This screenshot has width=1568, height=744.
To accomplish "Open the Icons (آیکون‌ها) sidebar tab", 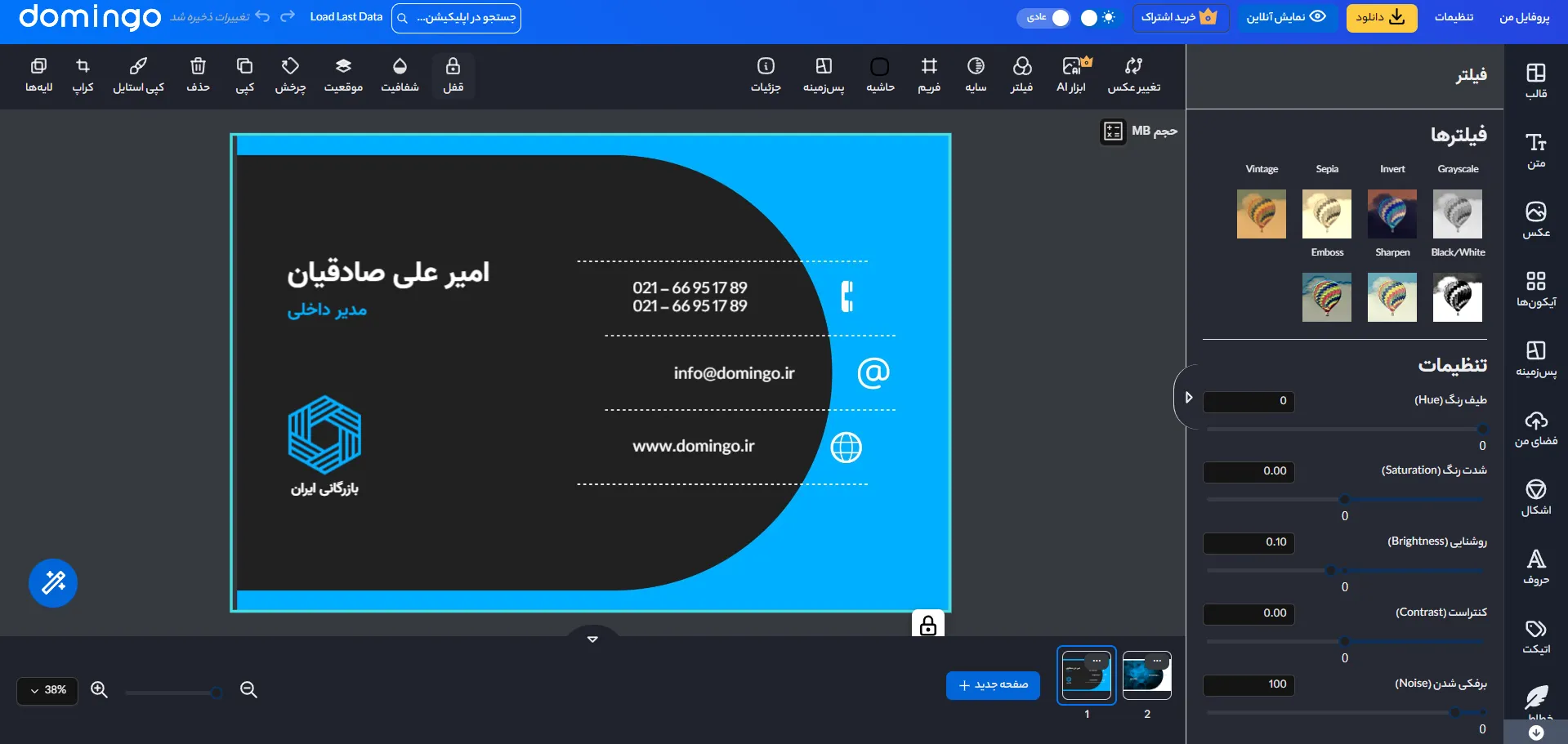I will tap(1535, 289).
